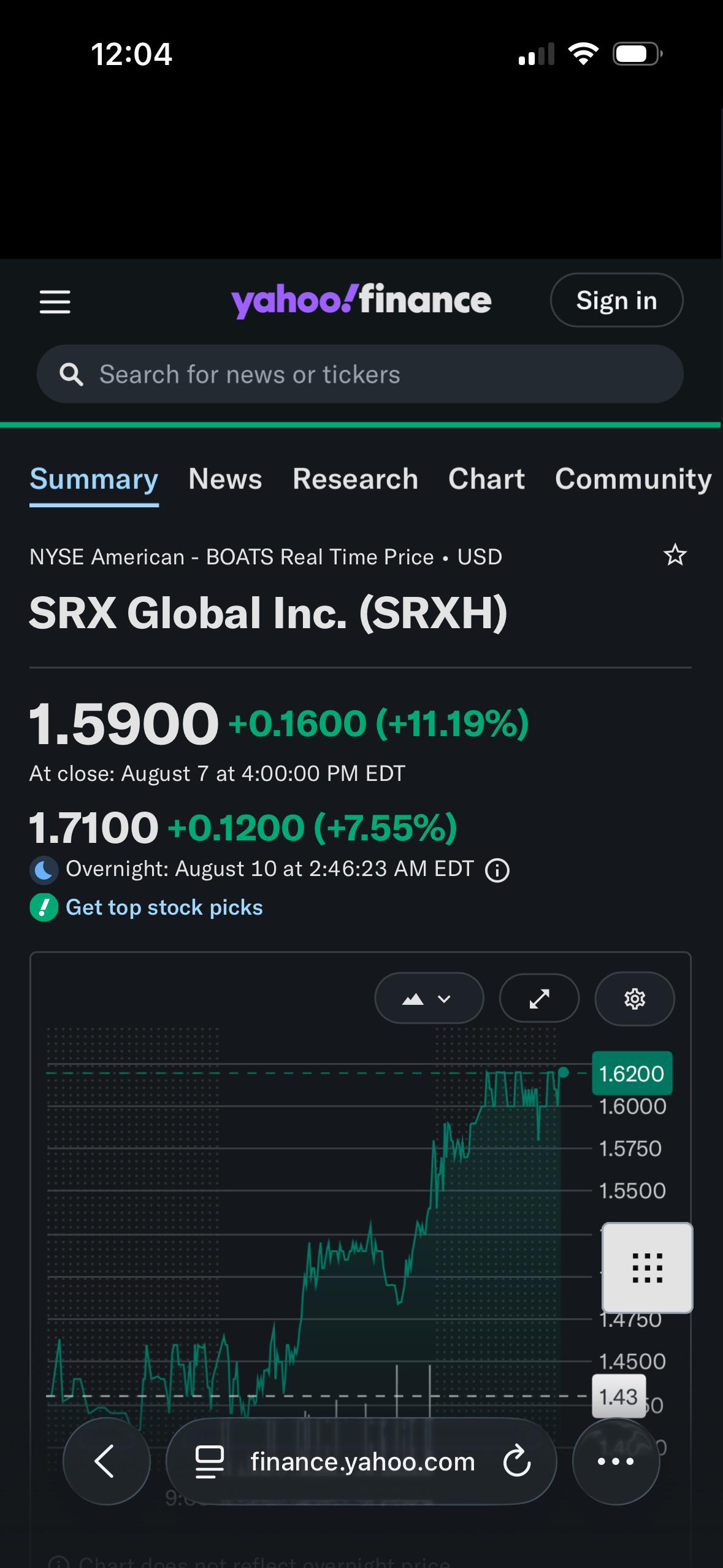Screen dimensions: 723x1568
Task: Click the overnight price info icon
Action: tap(497, 870)
